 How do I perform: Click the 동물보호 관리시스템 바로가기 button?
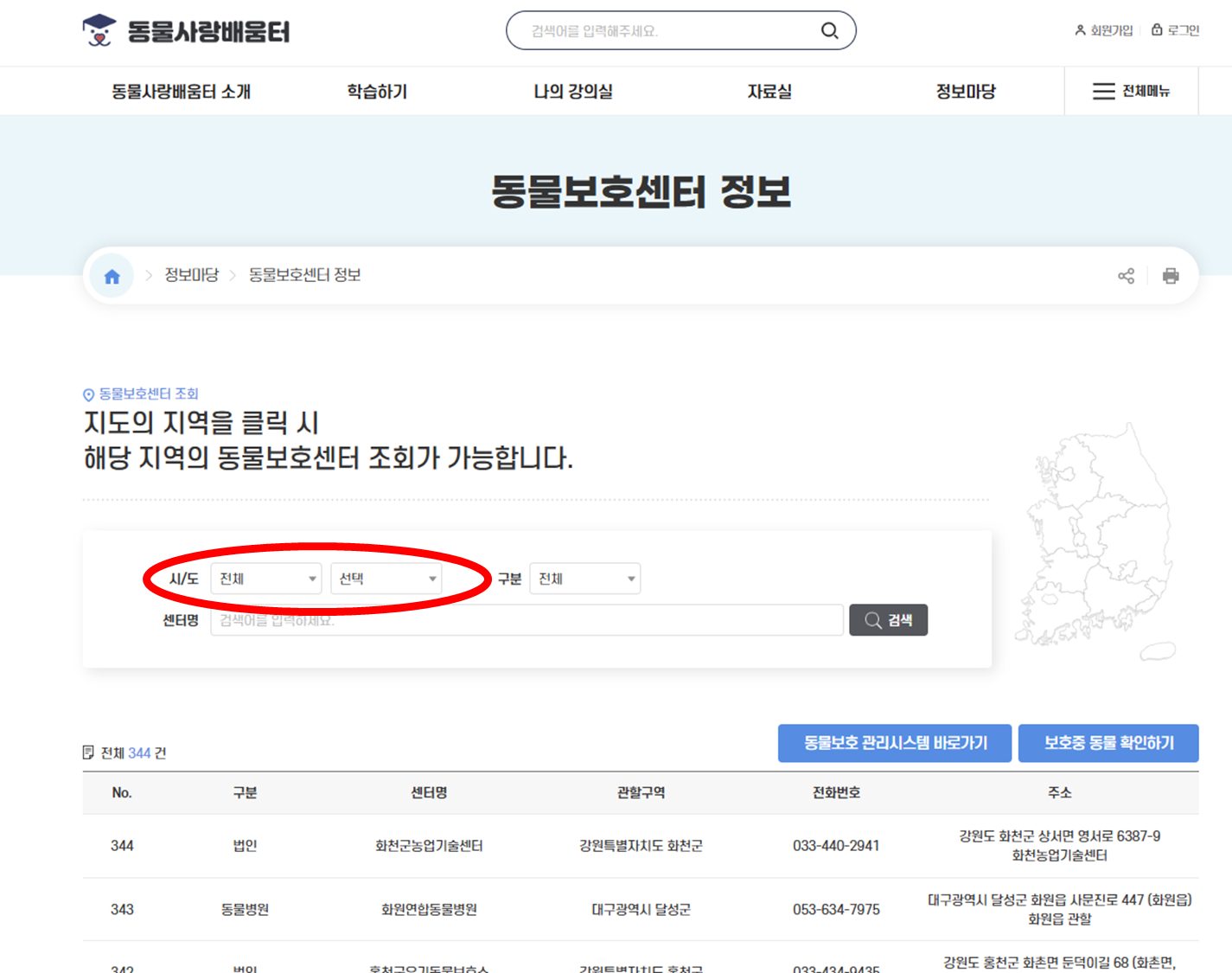click(x=895, y=743)
